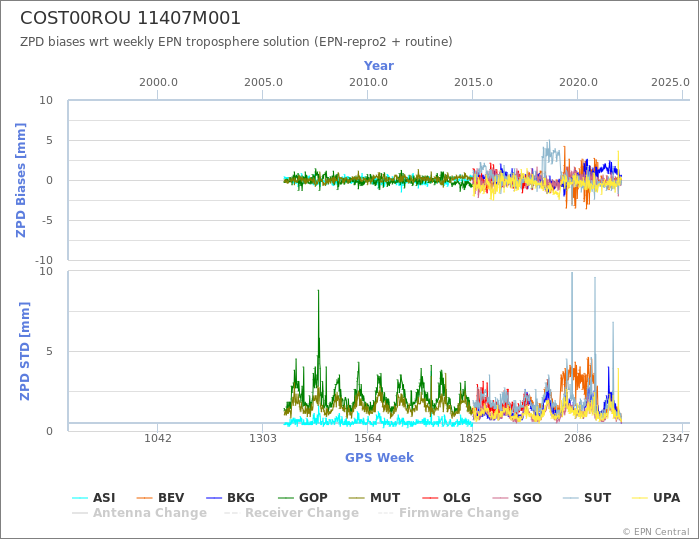Toggle the MUT series legend entry

tap(374, 498)
